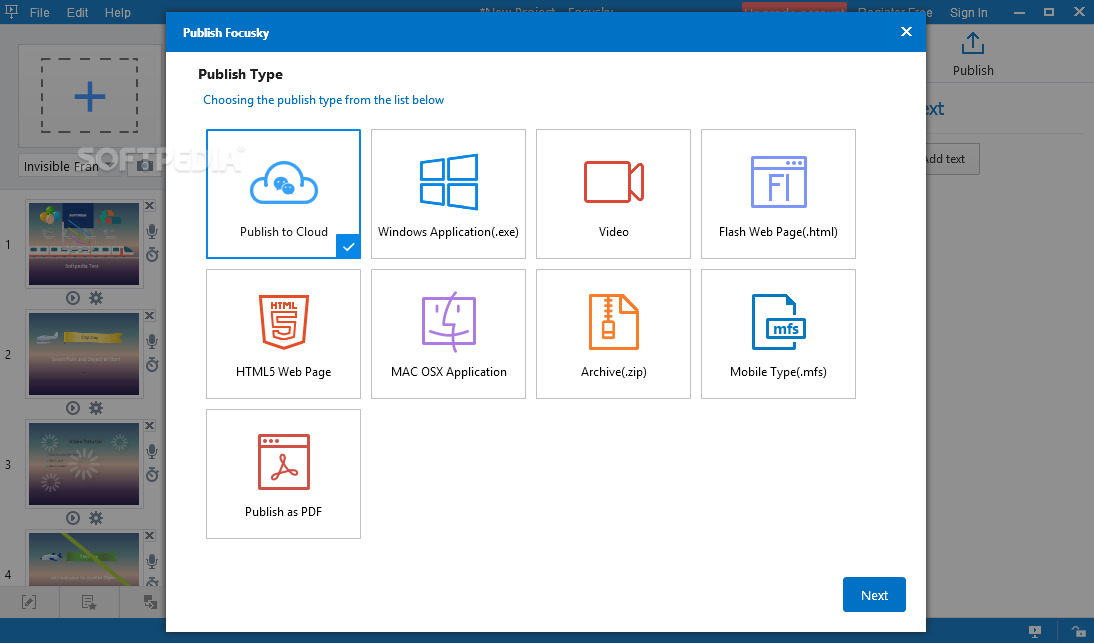Play slide 3 preview
The height and width of the screenshot is (643, 1094).
(x=73, y=518)
